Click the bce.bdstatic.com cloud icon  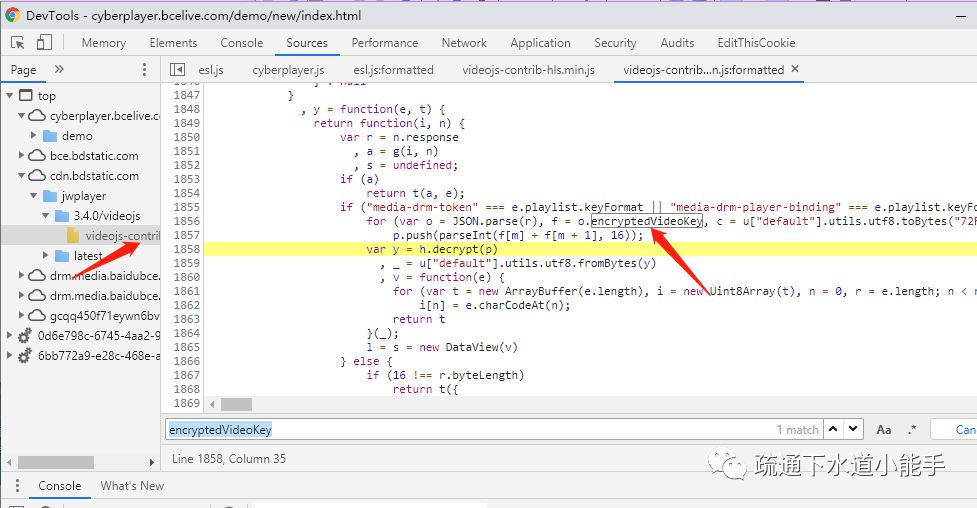37,155
